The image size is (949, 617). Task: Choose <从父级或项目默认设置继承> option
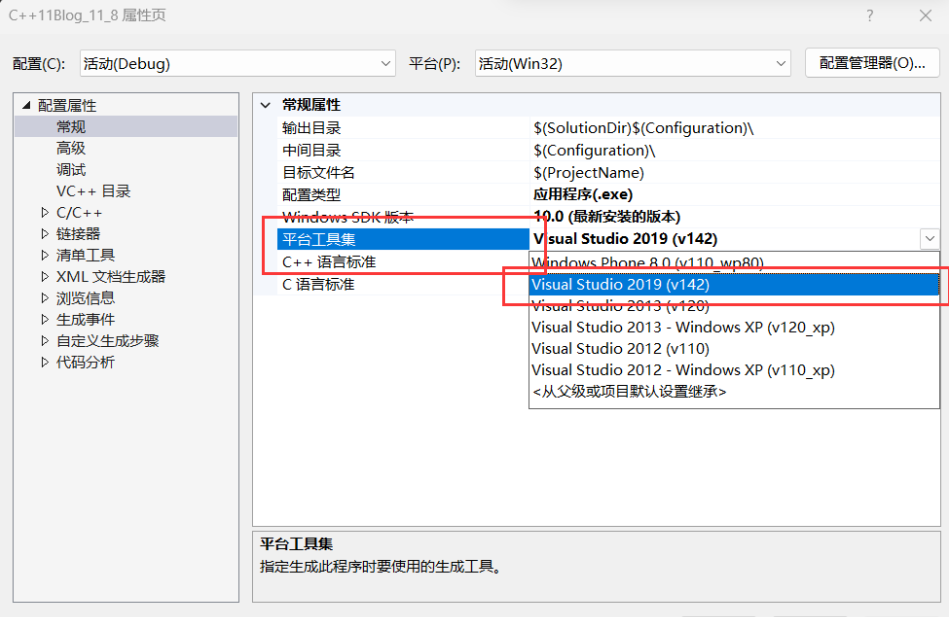click(734, 392)
